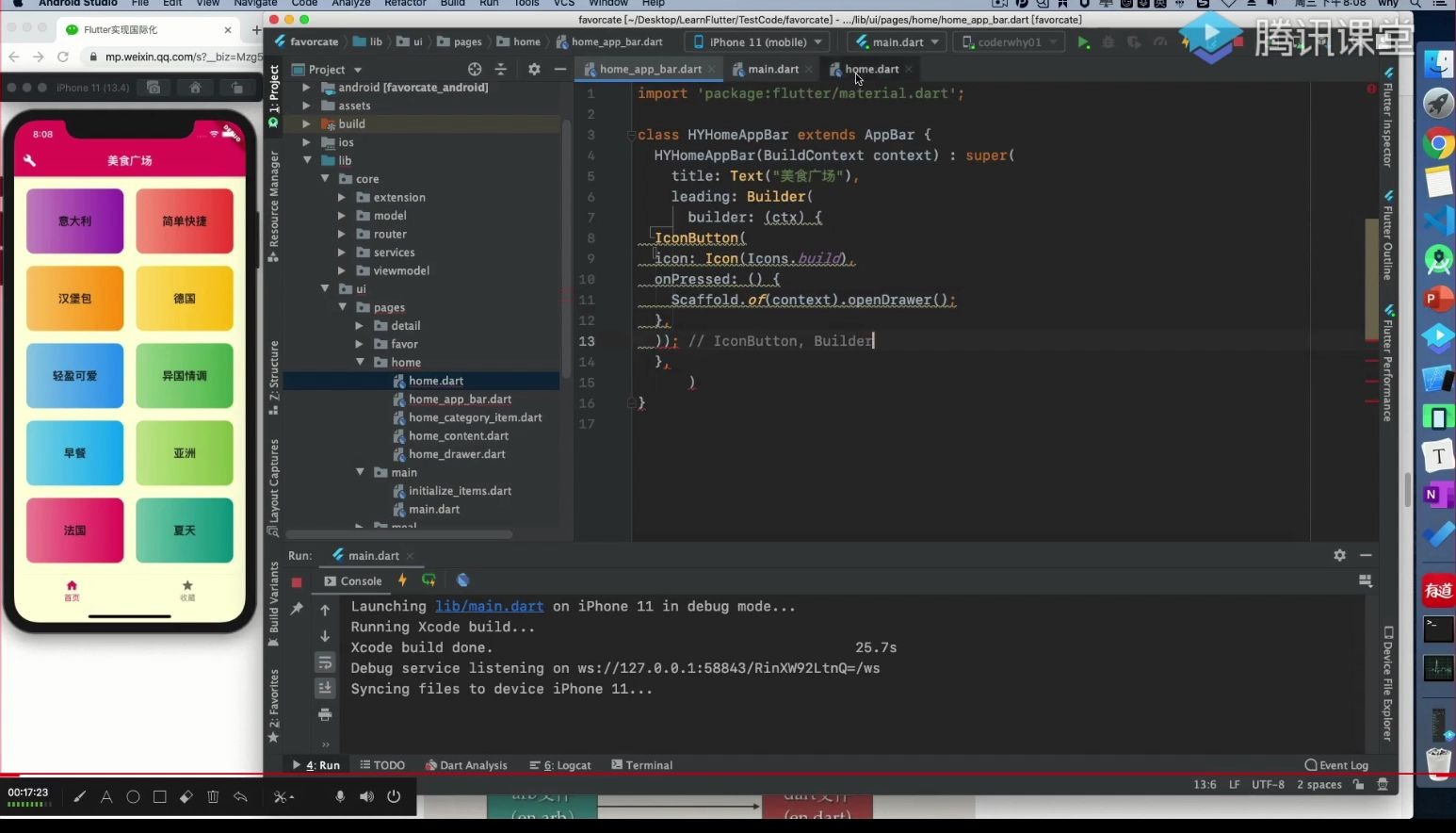Open the Terminal tab
This screenshot has width=1456, height=833.
pos(642,765)
